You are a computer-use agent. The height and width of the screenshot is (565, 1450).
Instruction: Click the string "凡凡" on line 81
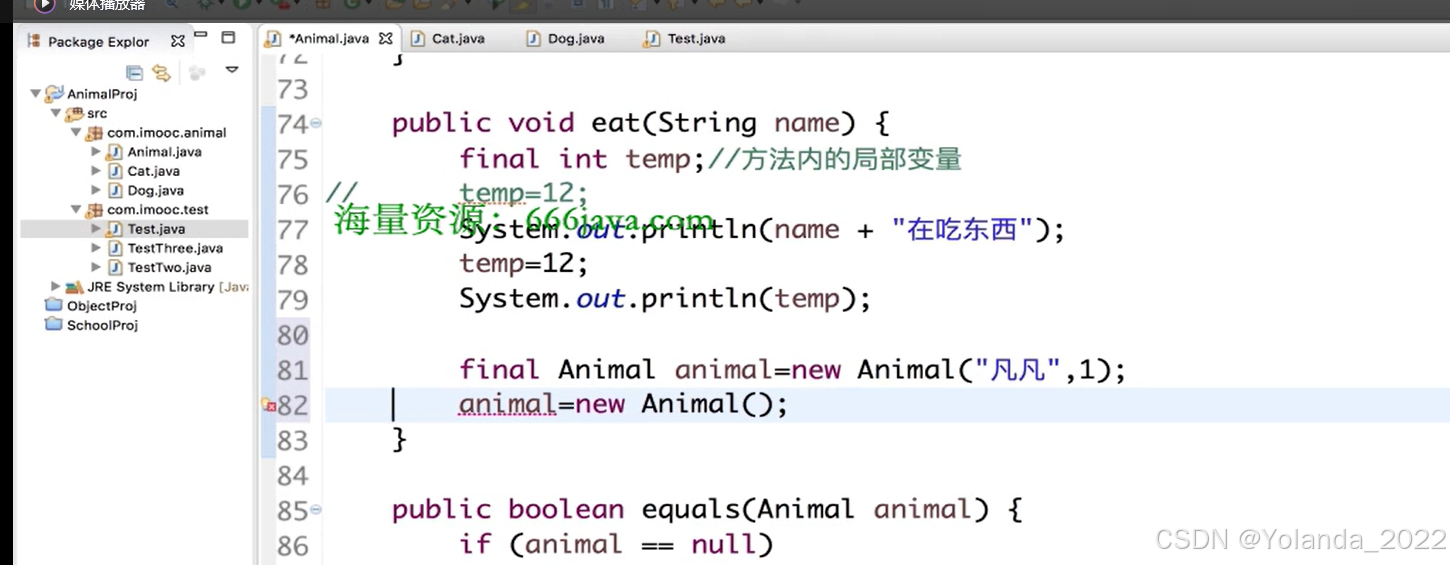coord(1018,370)
